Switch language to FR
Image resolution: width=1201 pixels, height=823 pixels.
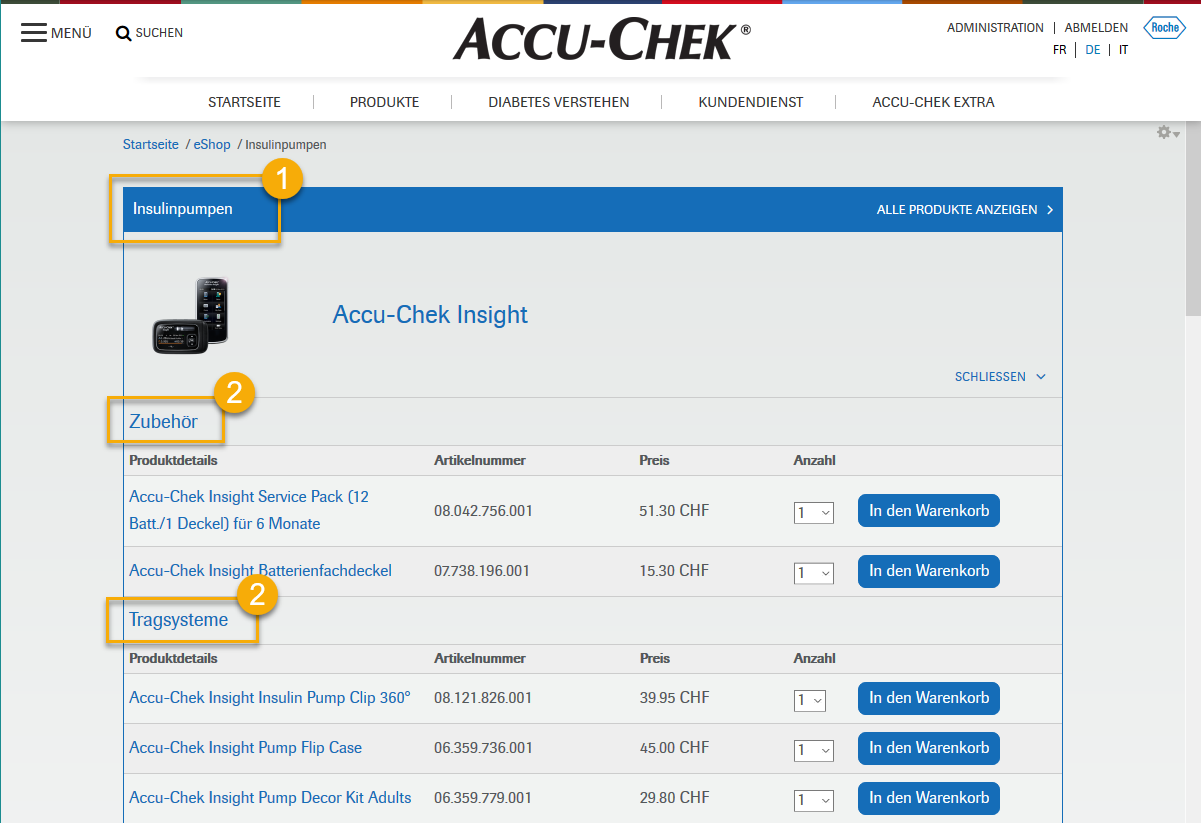tap(1060, 49)
